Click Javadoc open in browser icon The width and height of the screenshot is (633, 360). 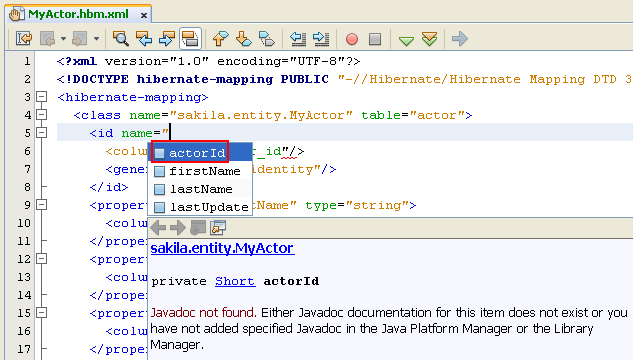click(x=198, y=228)
